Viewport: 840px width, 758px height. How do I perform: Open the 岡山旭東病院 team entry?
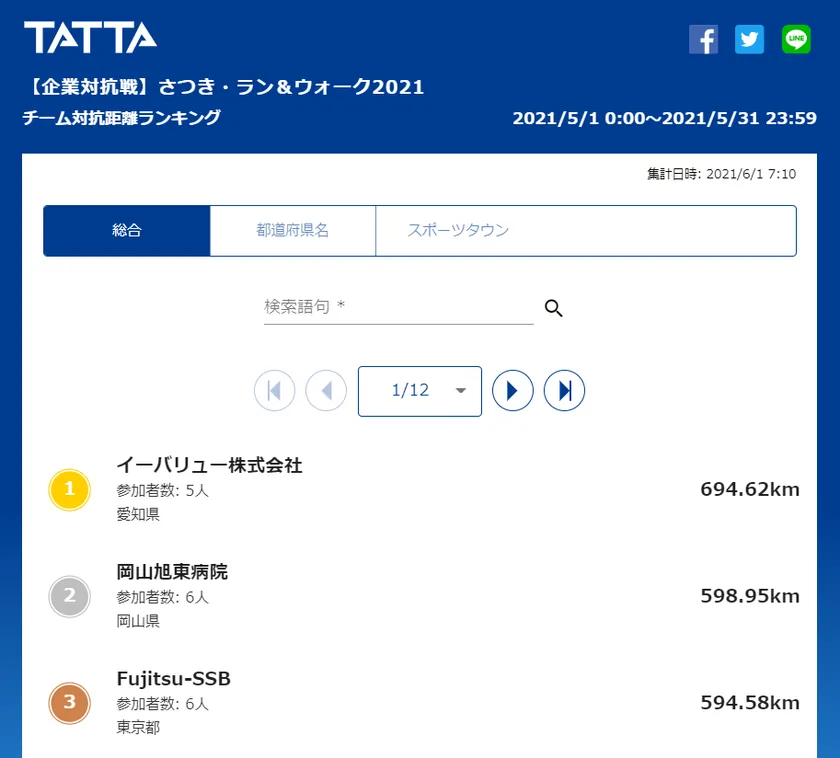pos(173,572)
